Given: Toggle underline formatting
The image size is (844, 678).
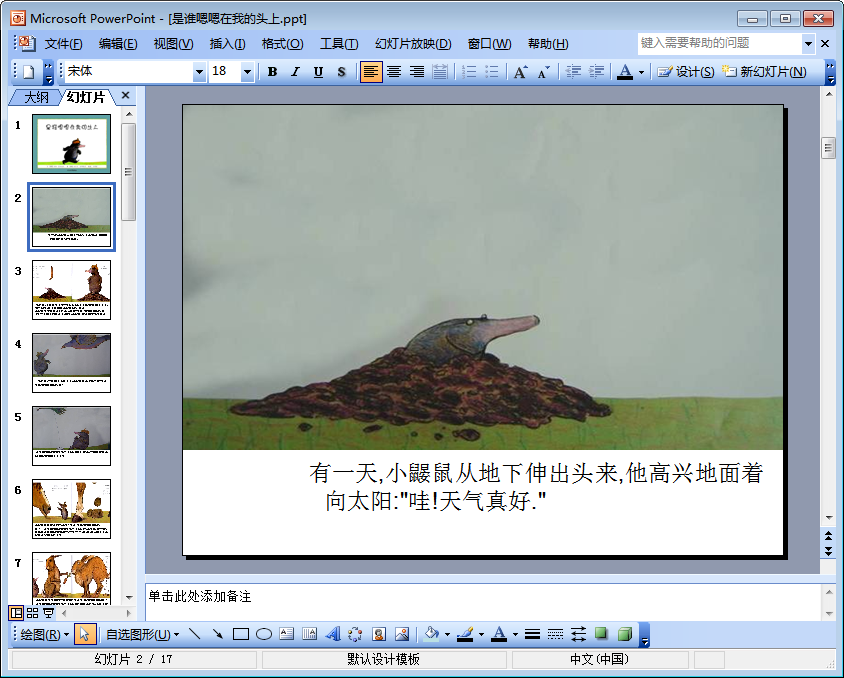Looking at the screenshot, I should point(318,72).
